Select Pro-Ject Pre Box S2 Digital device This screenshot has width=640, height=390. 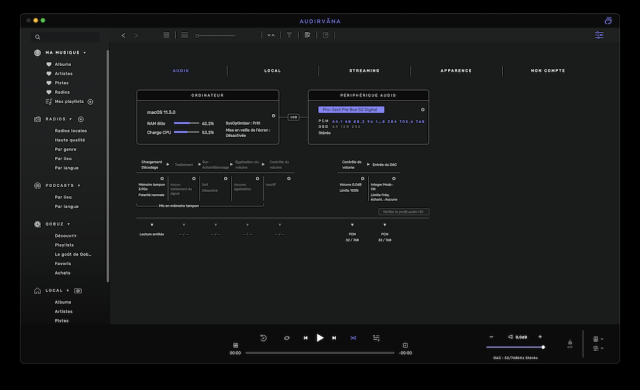(351, 109)
